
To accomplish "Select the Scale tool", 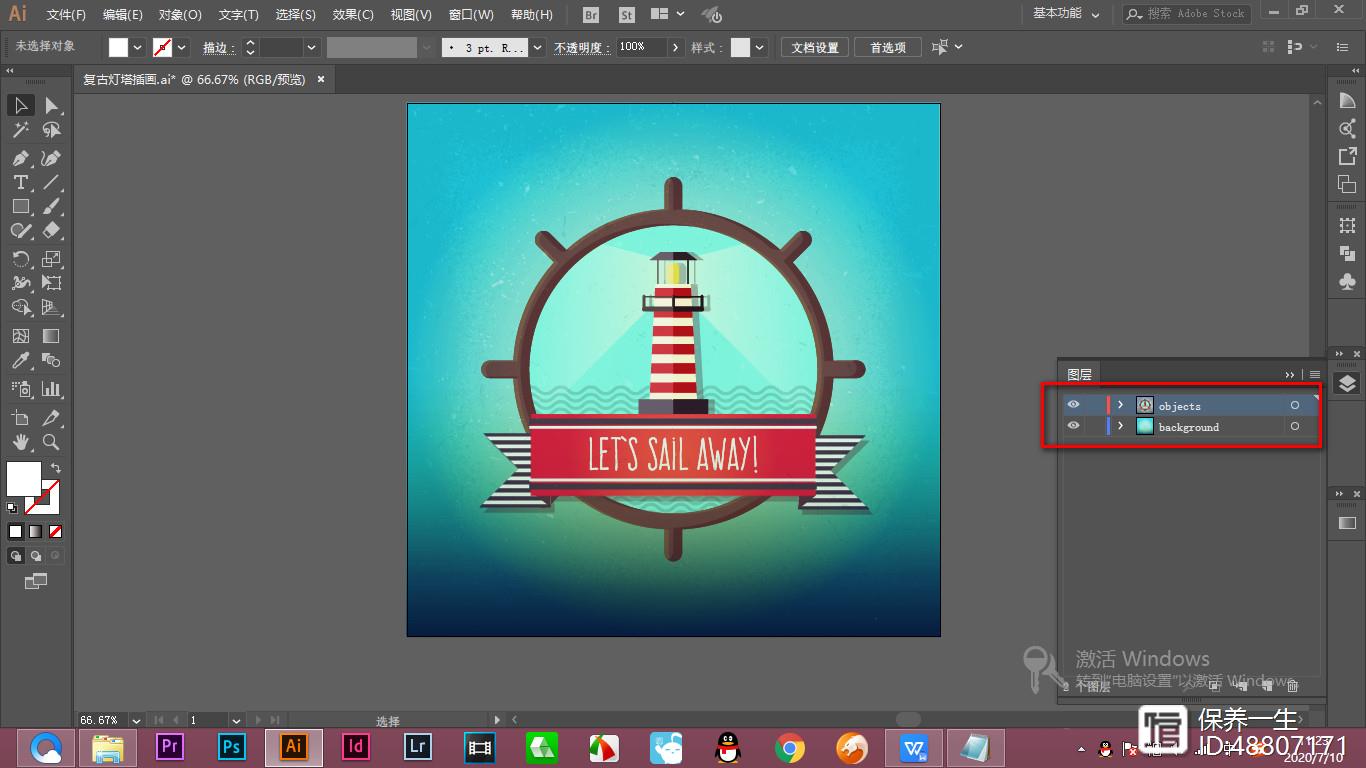I will [x=51, y=259].
